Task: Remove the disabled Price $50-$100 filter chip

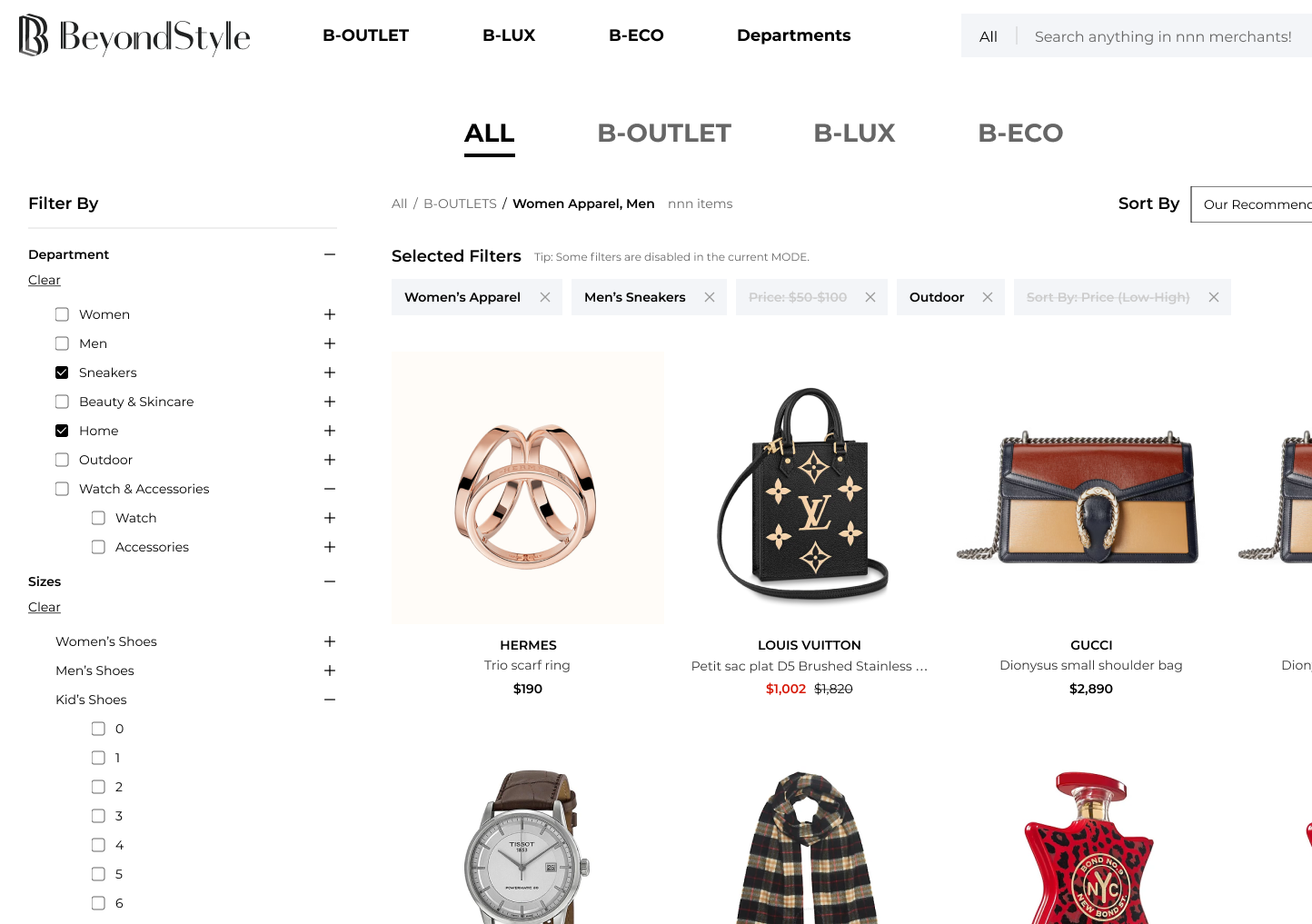Action: pos(870,297)
